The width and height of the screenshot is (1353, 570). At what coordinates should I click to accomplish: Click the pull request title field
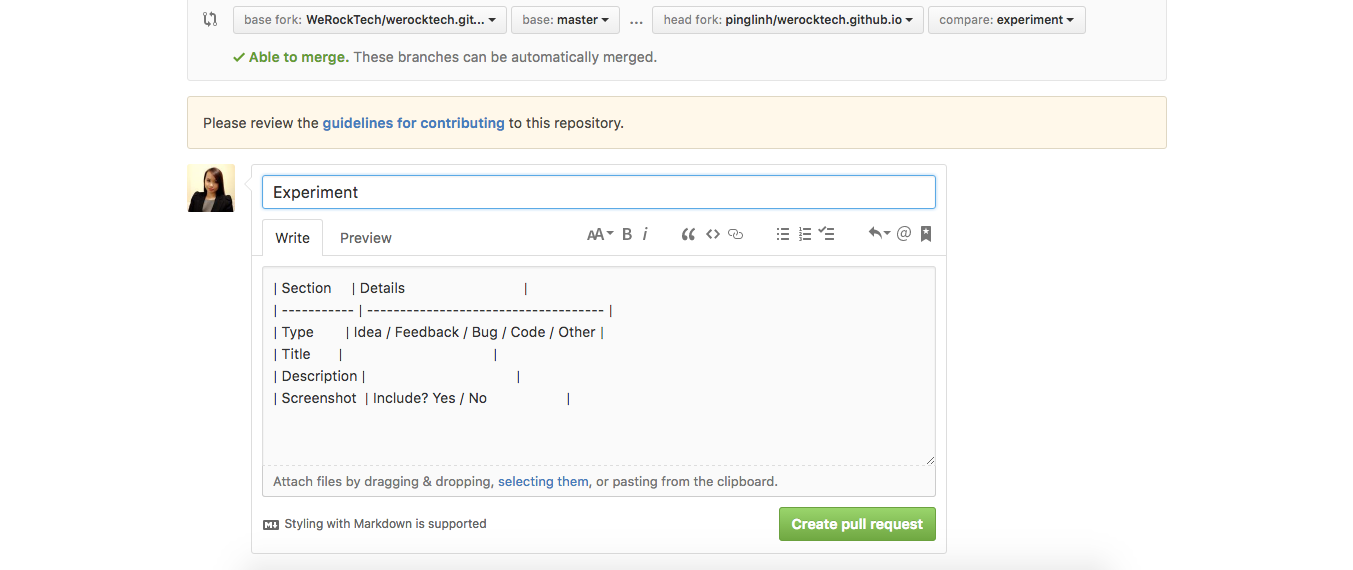598,192
